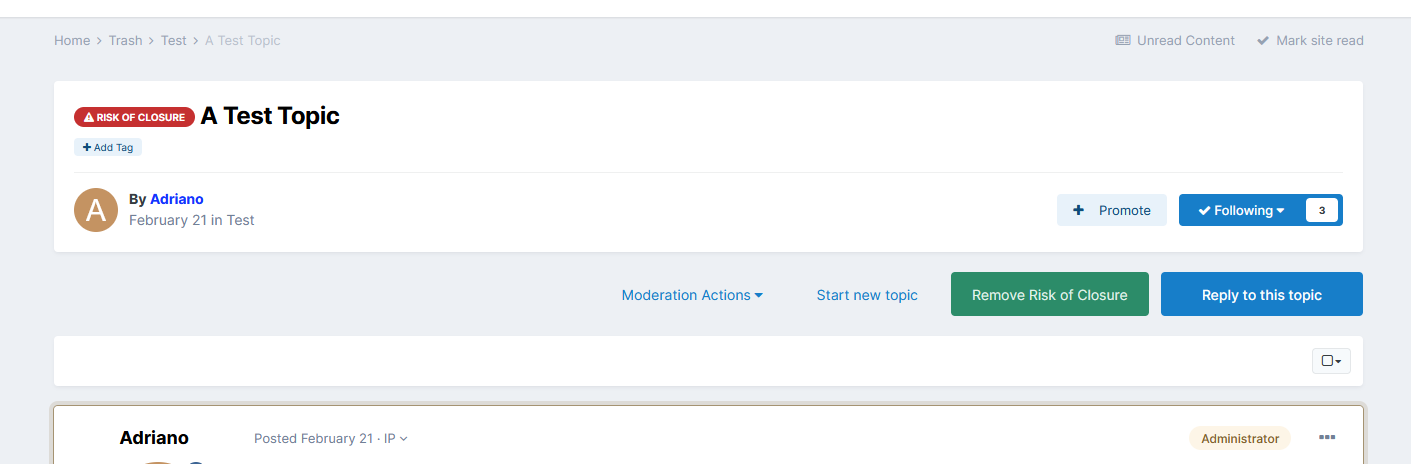The width and height of the screenshot is (1411, 464).
Task: Open Adriano author link in post
Action: click(x=154, y=438)
